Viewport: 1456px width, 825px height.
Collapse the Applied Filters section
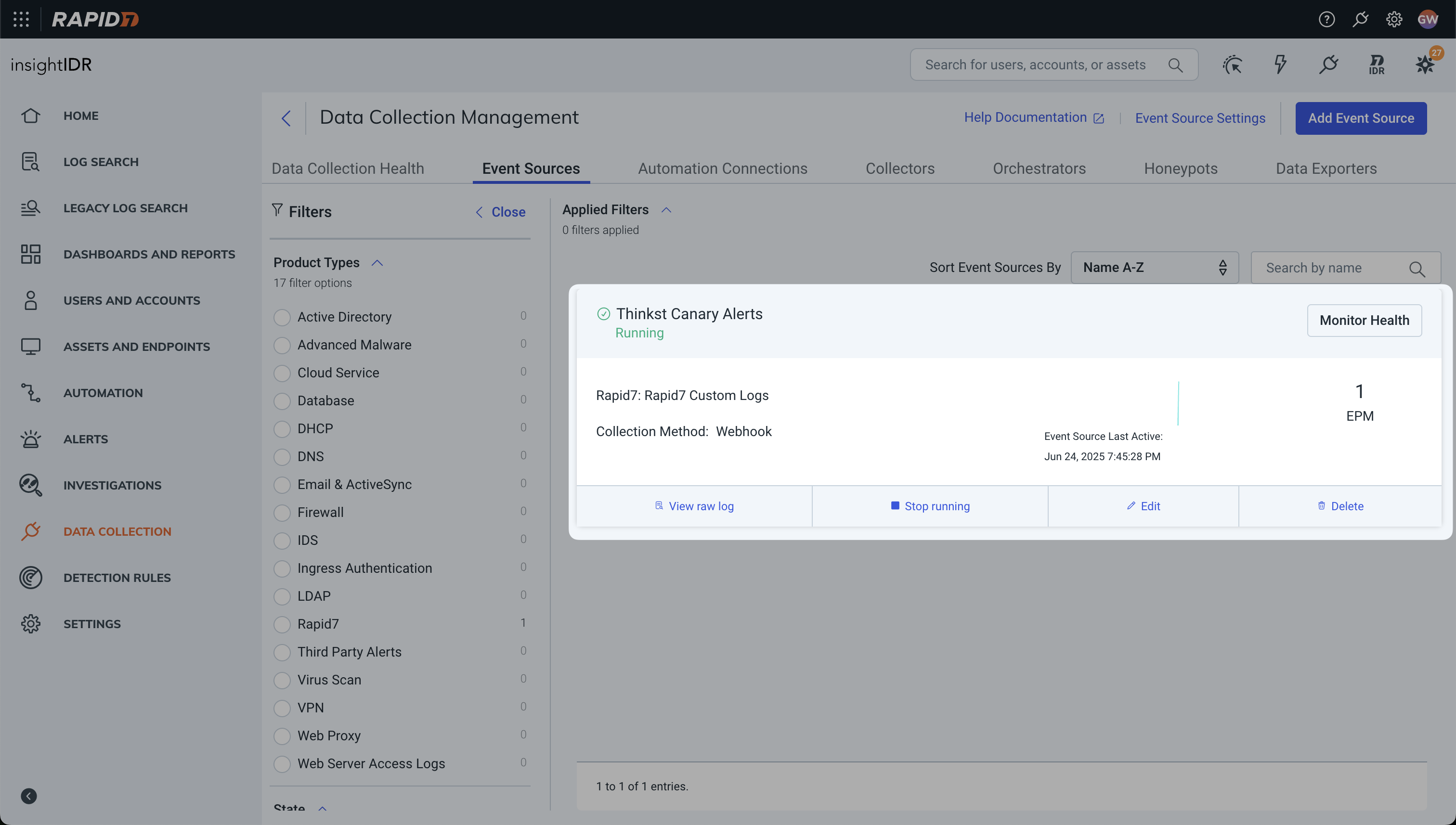(x=666, y=210)
